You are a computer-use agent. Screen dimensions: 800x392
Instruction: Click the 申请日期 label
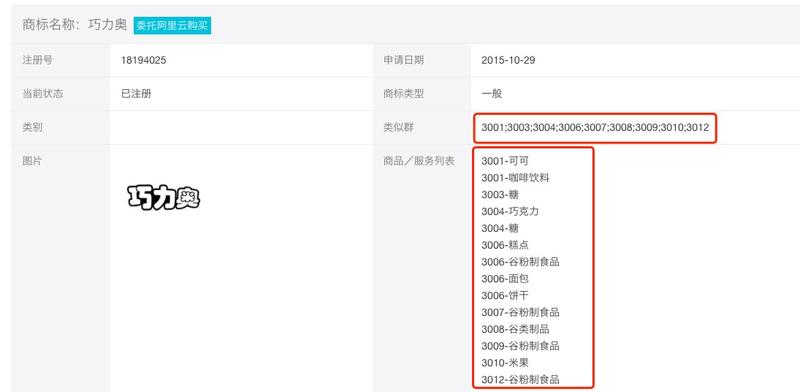(x=403, y=60)
